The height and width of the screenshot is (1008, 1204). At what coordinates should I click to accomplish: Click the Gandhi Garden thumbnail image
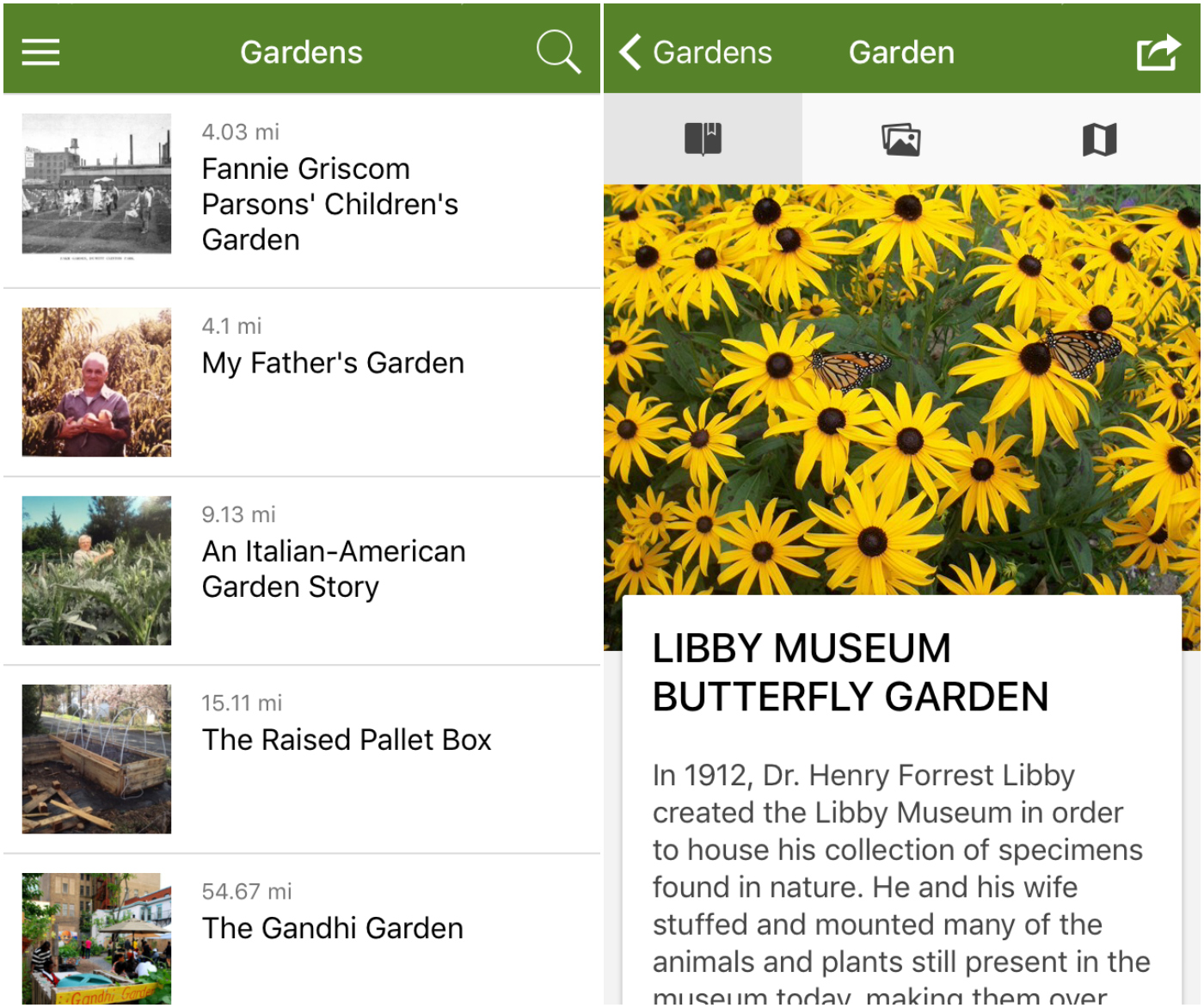click(x=96, y=937)
